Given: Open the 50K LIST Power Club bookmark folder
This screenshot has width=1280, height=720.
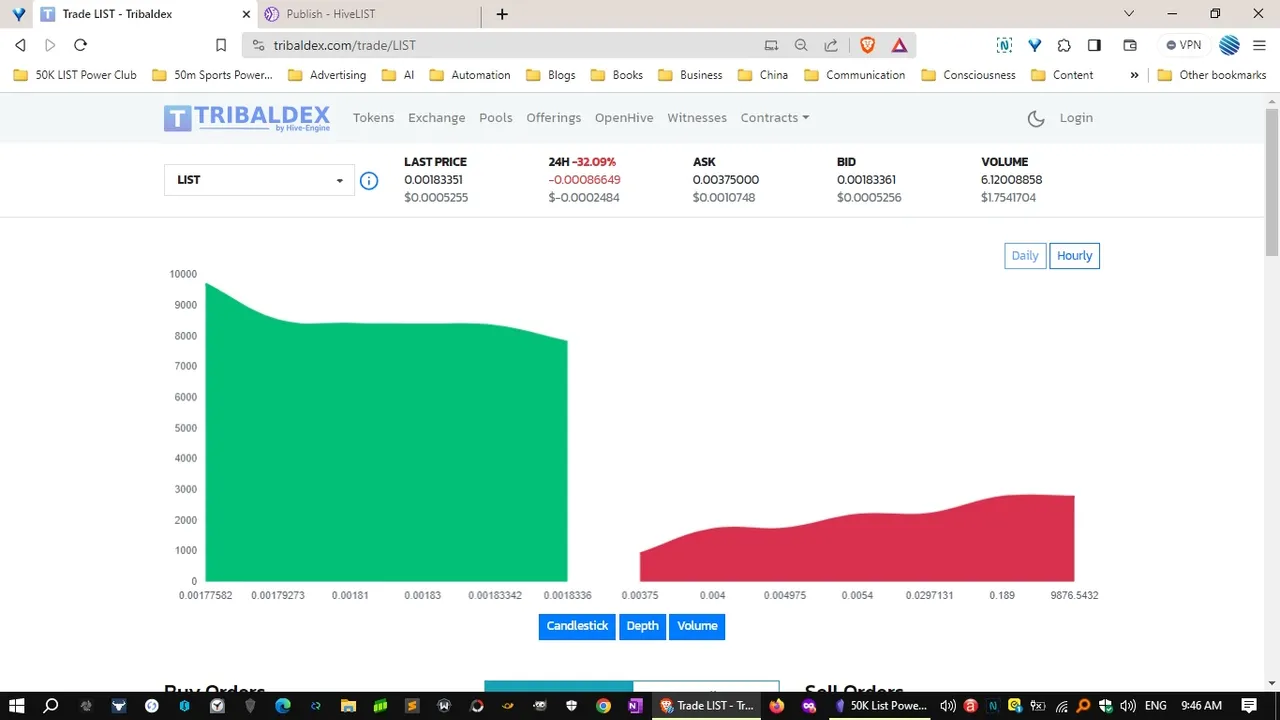Looking at the screenshot, I should click(x=75, y=75).
